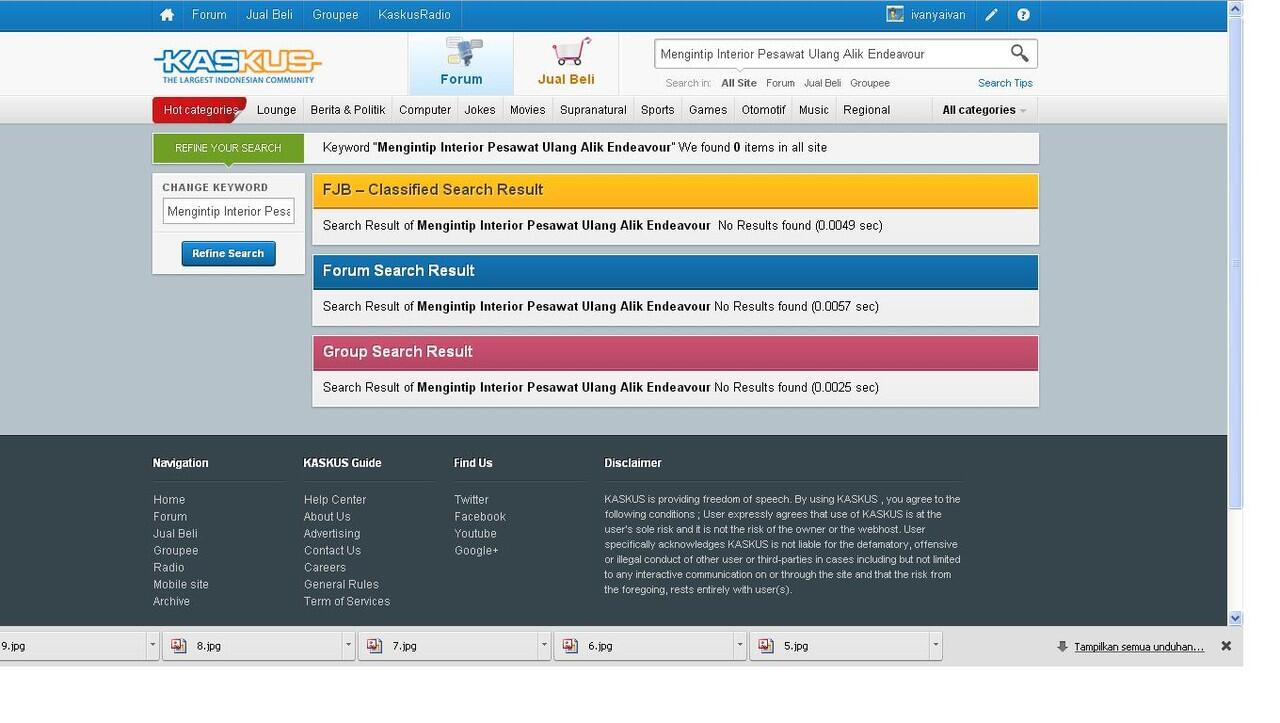Select the Movies category

(x=527, y=110)
